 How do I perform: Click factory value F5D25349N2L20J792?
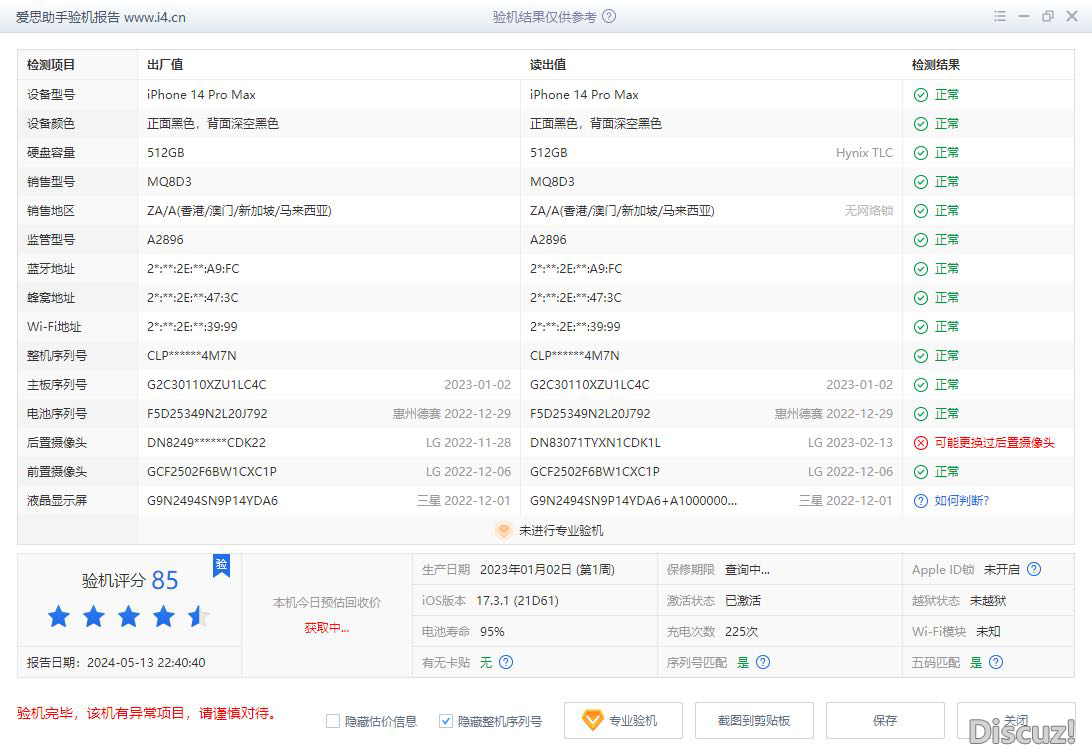point(208,414)
